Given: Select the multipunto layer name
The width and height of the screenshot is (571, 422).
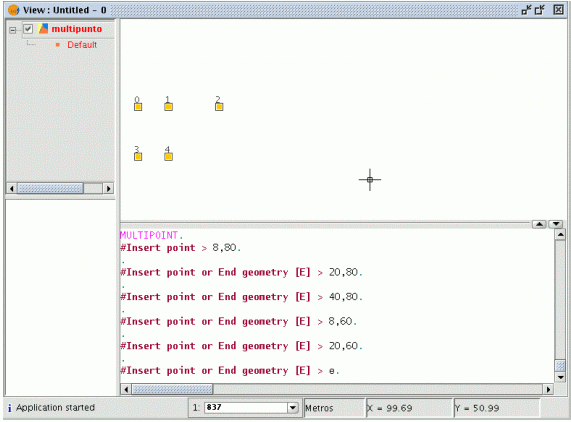Looking at the screenshot, I should point(76,29).
